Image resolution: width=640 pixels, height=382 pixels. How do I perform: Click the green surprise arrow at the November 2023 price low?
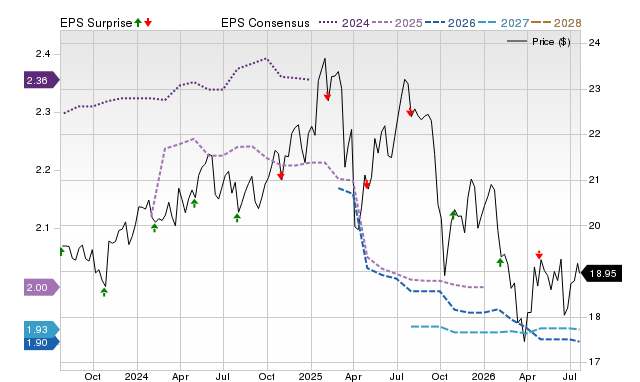coord(104,292)
